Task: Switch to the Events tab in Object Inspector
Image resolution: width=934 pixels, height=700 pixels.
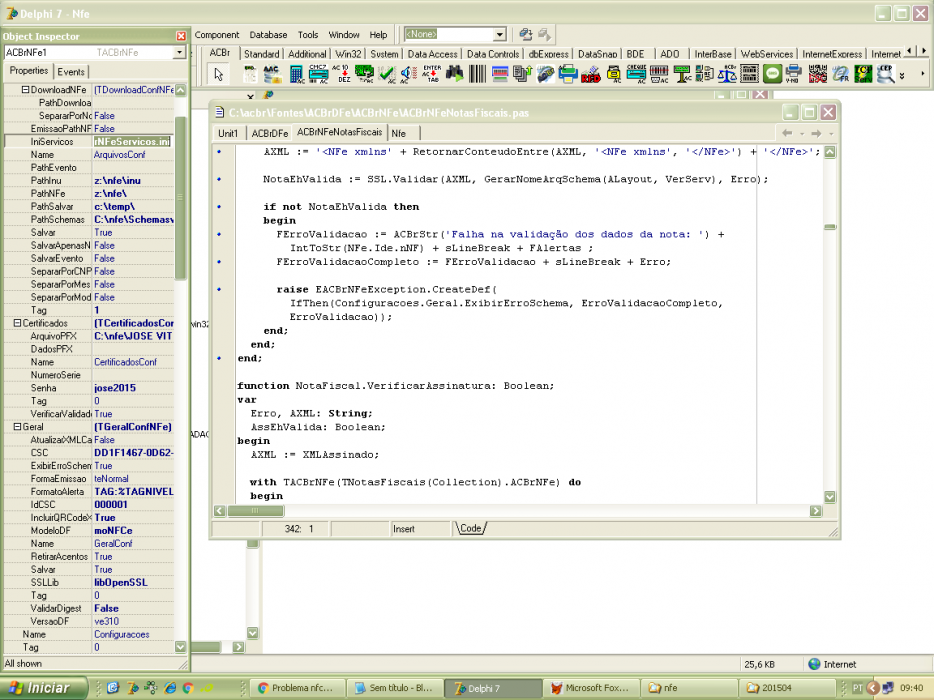Action: pos(71,71)
